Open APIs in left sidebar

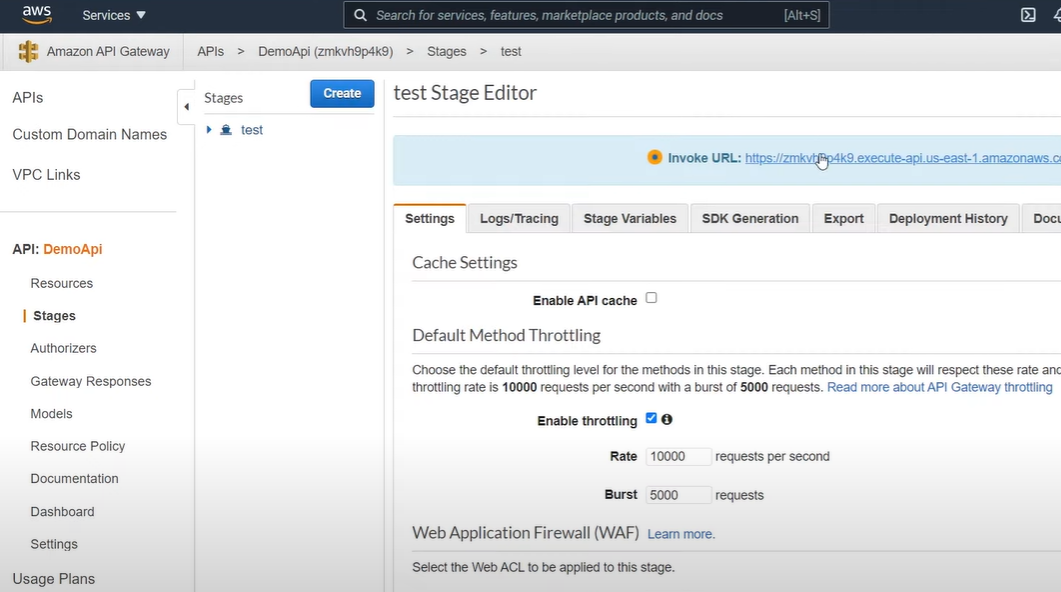point(28,97)
